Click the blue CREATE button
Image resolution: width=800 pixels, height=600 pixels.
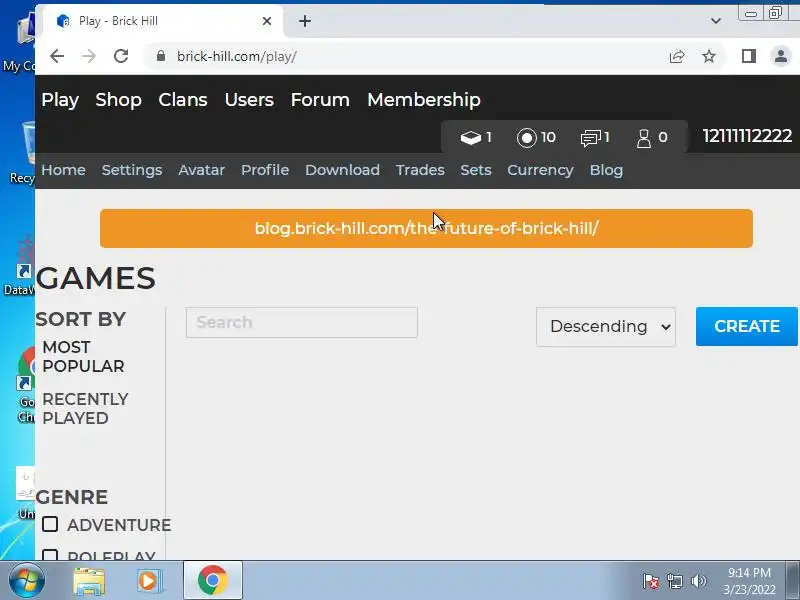746,327
